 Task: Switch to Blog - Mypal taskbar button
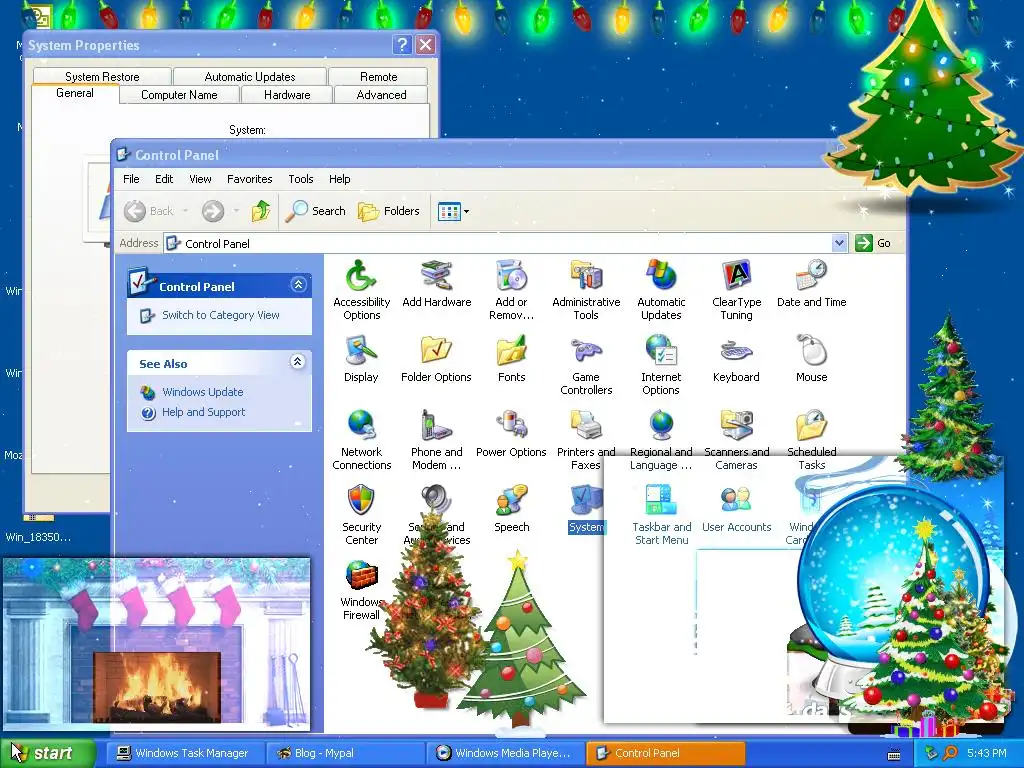coord(344,753)
